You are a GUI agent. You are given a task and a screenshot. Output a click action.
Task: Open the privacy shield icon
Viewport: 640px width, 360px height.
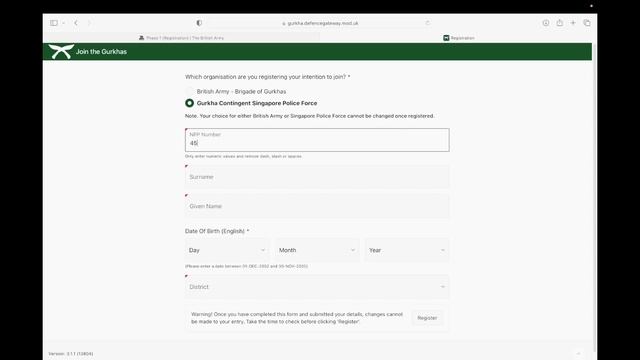tap(199, 23)
